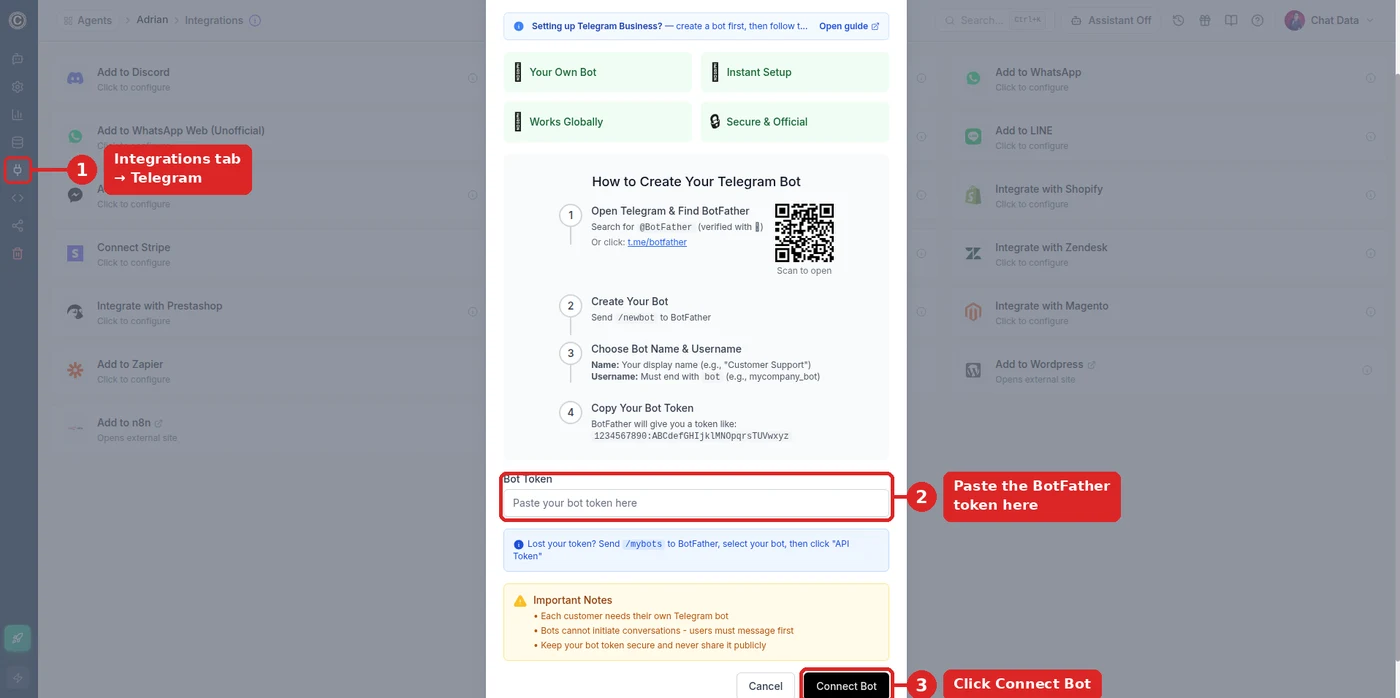Click info icon on Integrate with Shopify row
Screen dimensions: 1400x698
[1371, 195]
